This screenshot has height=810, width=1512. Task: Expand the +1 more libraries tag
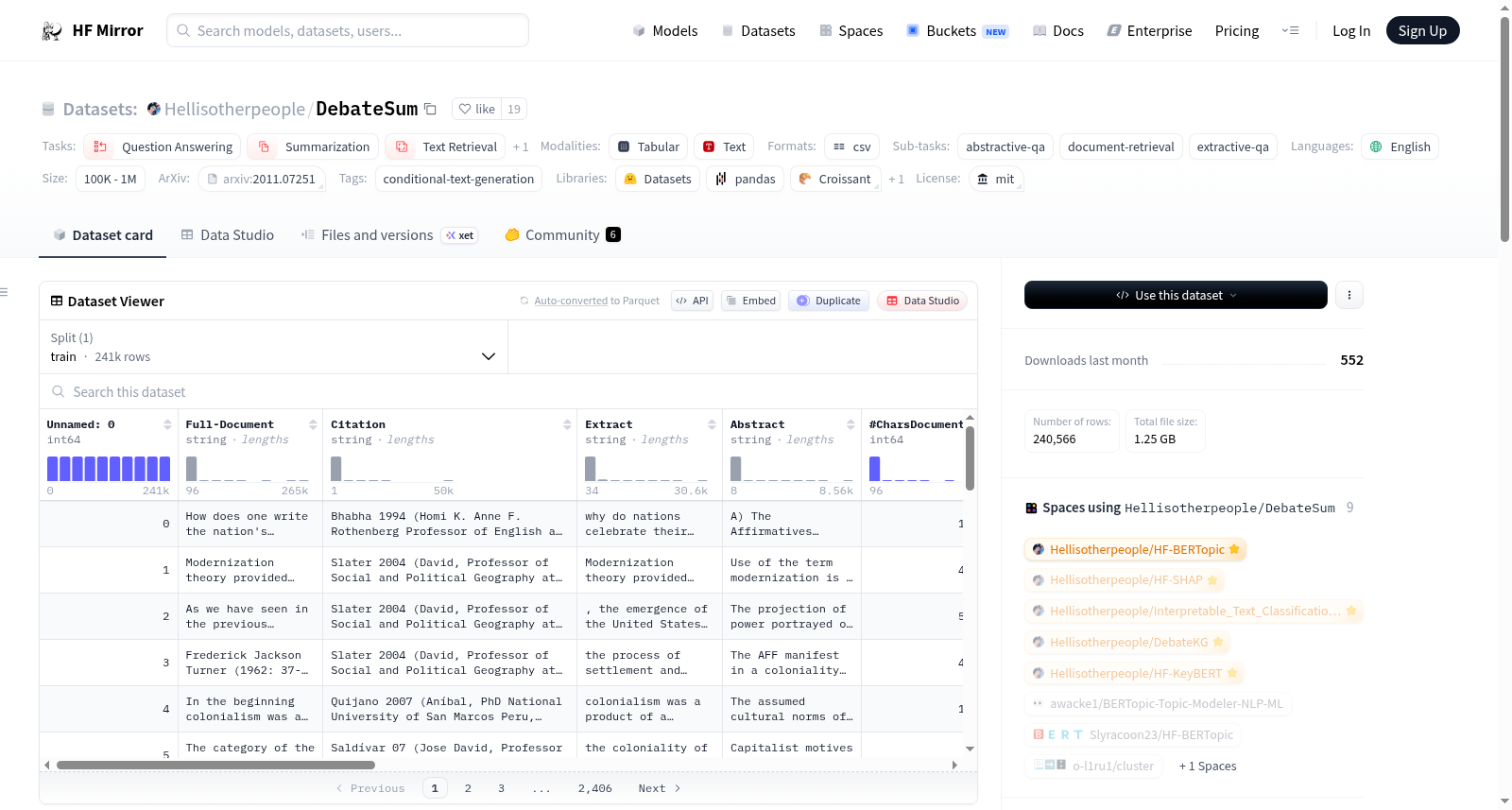tap(896, 180)
